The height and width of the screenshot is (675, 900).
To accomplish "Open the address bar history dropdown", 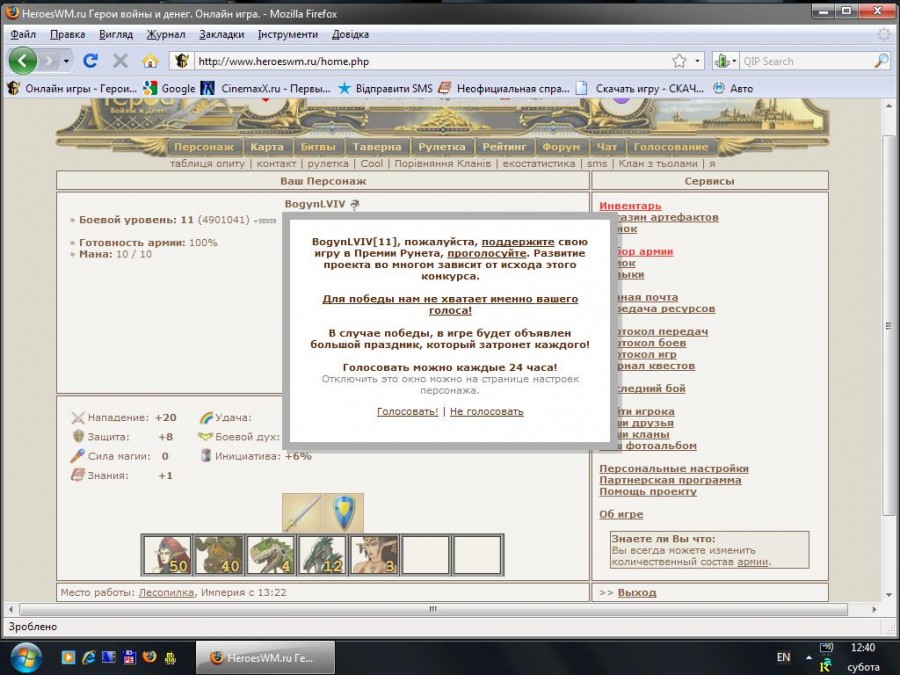I will coord(697,61).
